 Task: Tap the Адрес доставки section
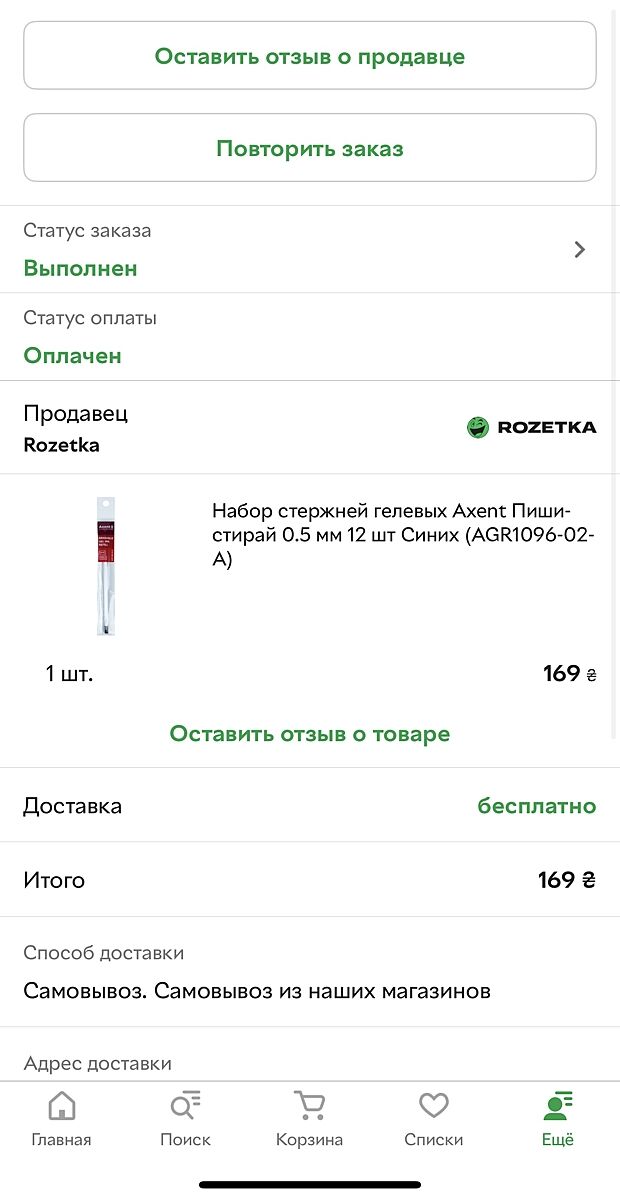point(98,1064)
